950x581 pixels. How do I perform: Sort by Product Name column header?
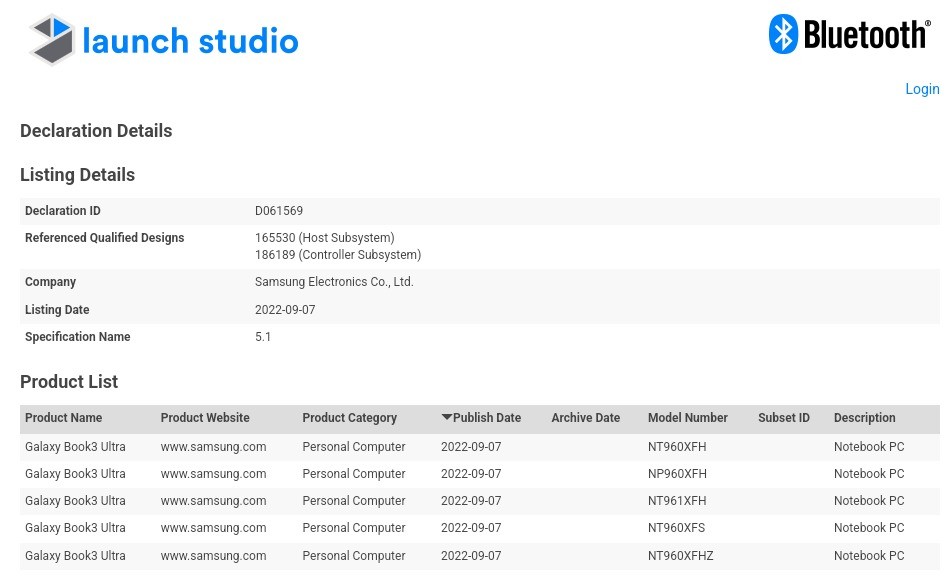(64, 418)
